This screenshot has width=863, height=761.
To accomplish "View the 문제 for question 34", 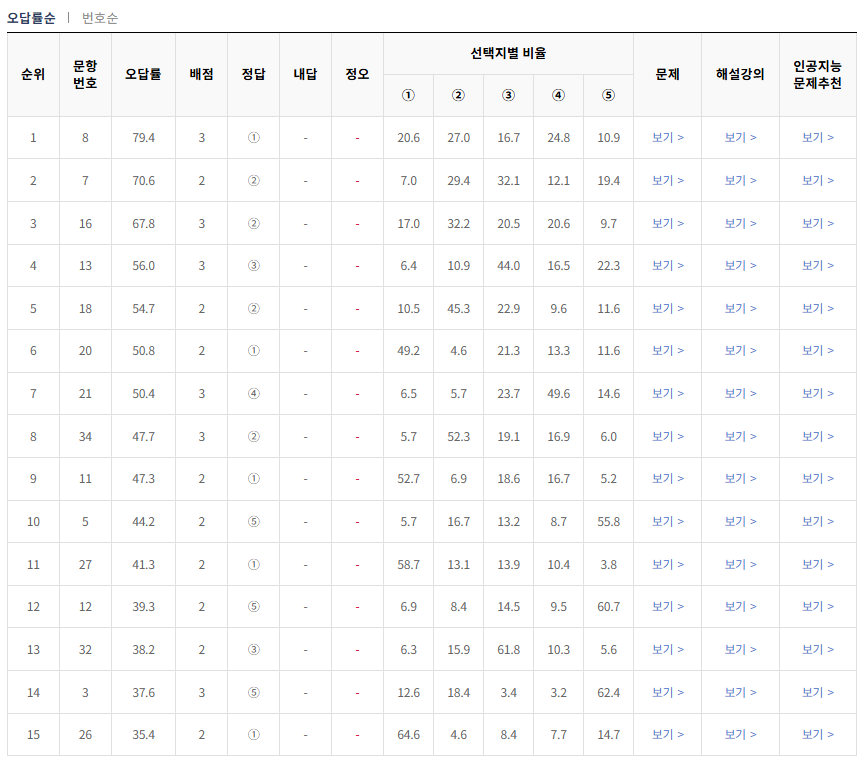I will click(666, 435).
